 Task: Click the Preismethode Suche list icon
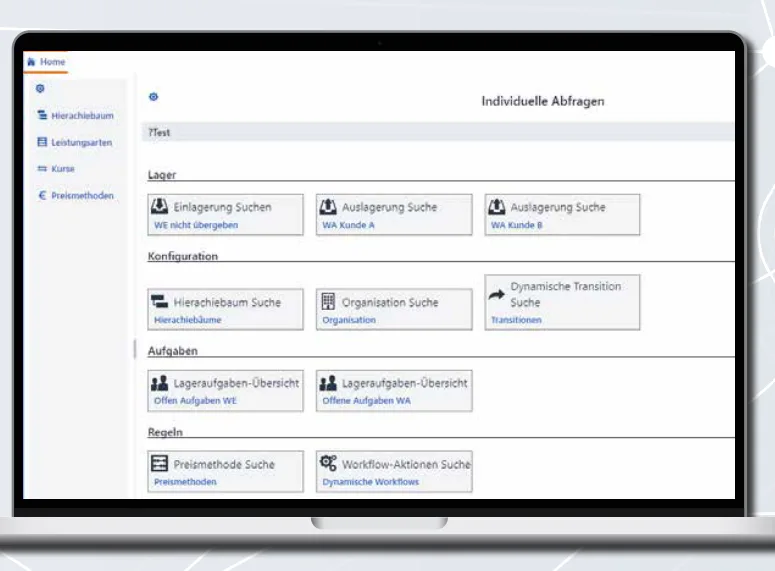point(160,463)
